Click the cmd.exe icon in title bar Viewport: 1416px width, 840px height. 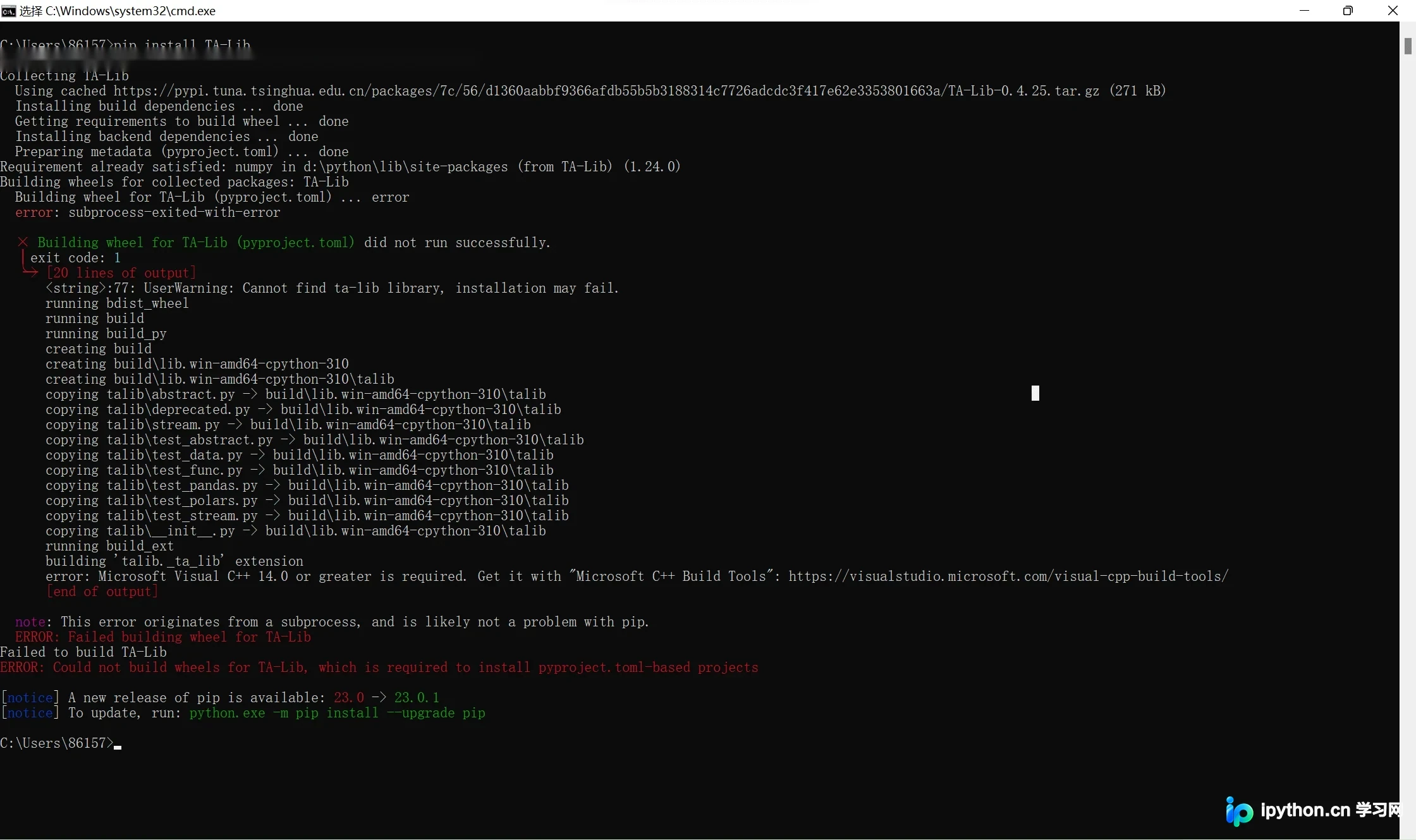pyautogui.click(x=8, y=11)
